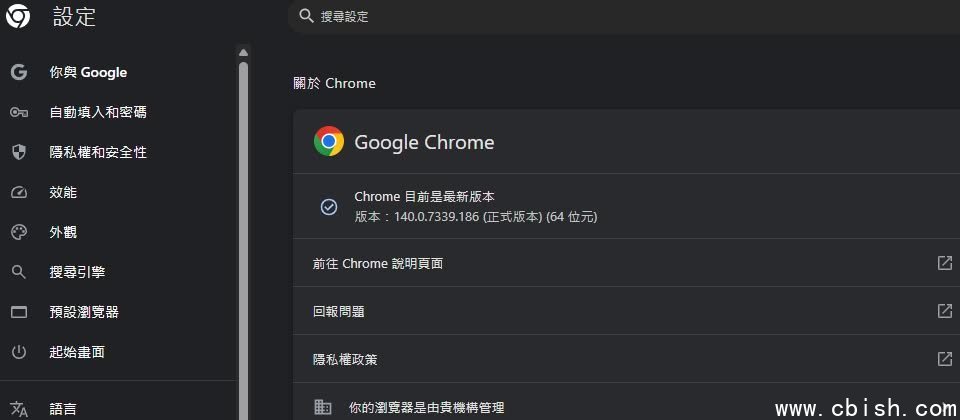Click the palette icon for 外觀

click(19, 232)
